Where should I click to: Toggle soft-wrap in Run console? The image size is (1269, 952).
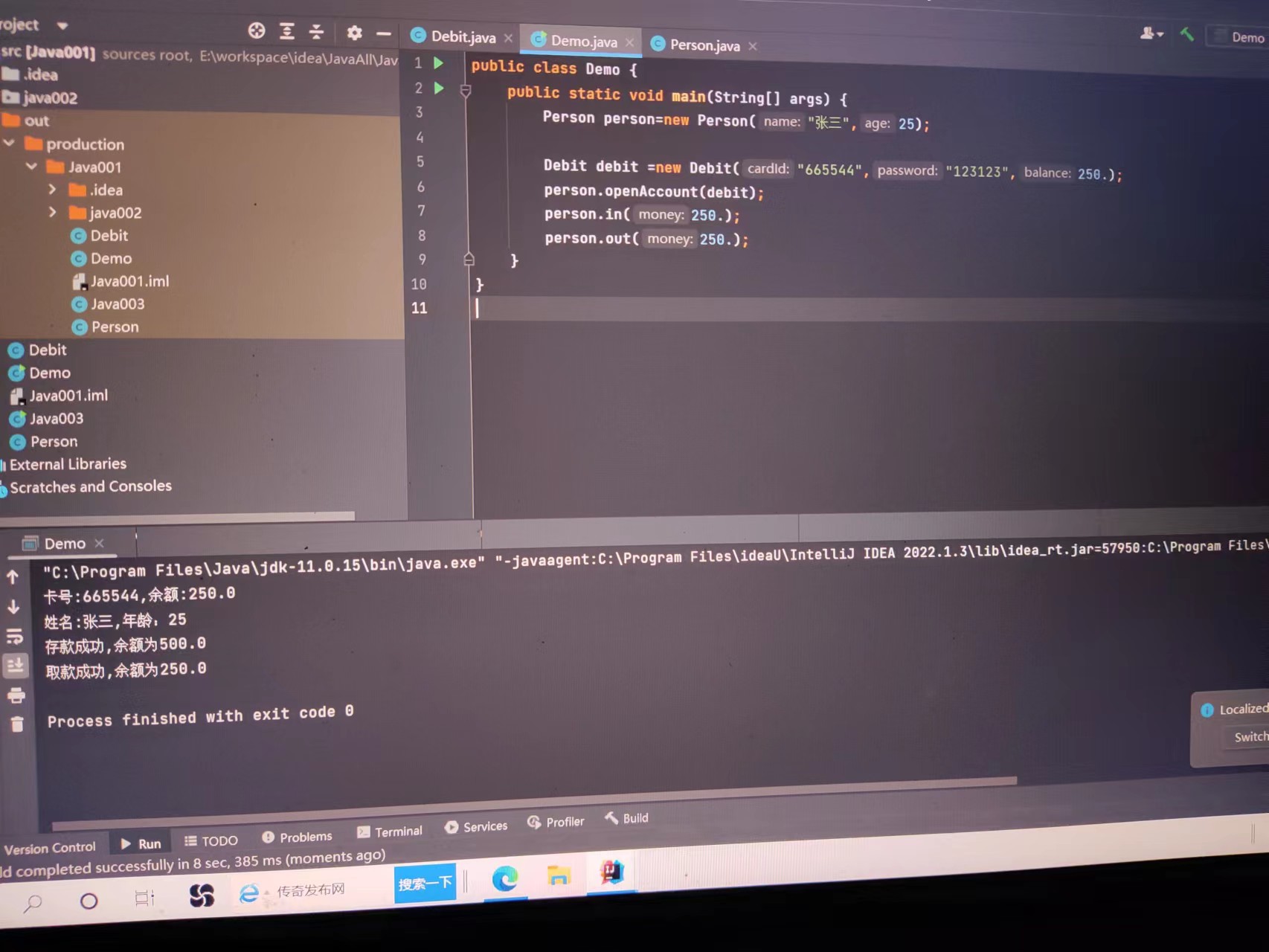[14, 637]
